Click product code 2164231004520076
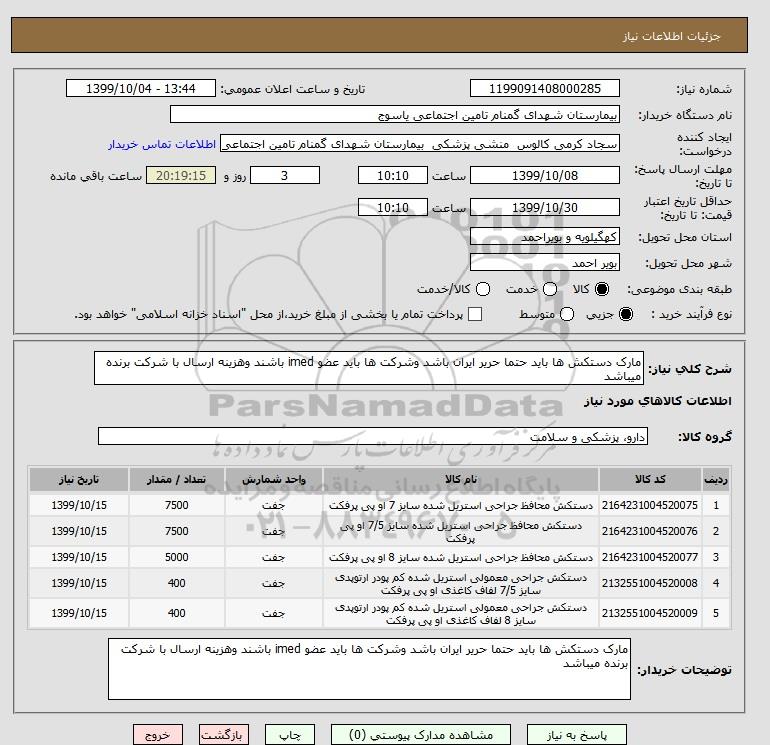 tap(650, 531)
